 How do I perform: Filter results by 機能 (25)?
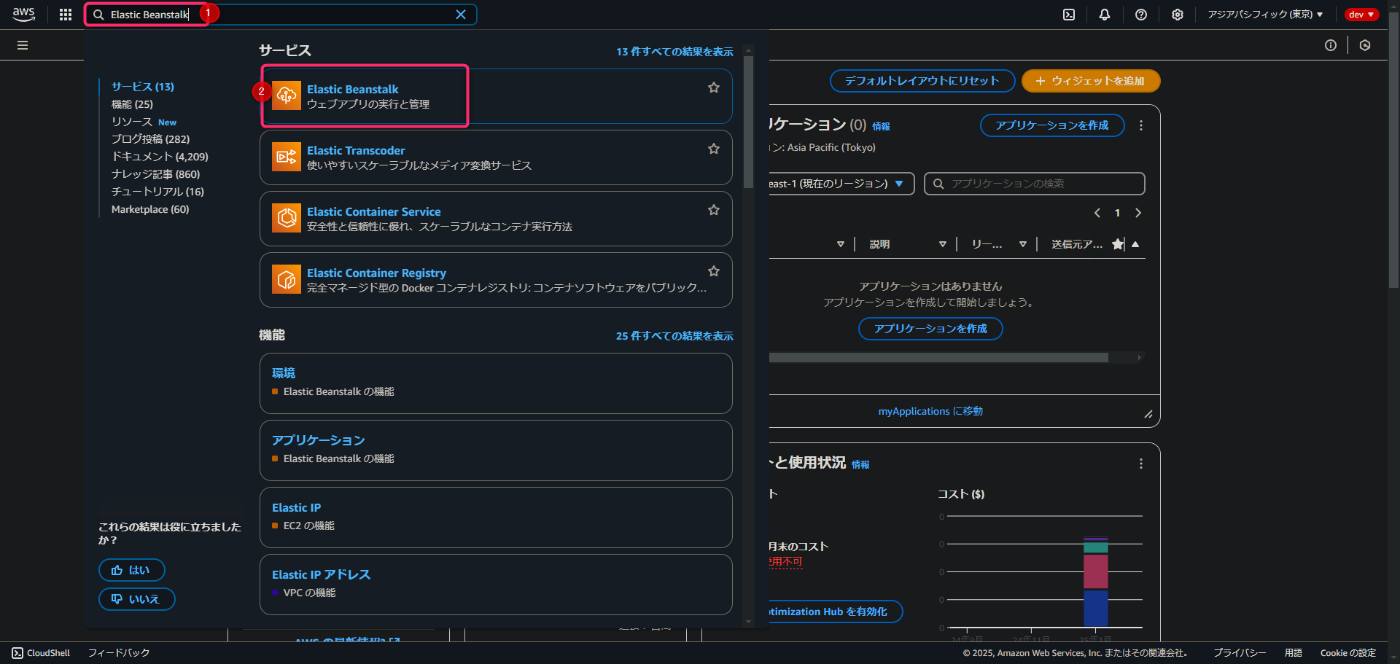pos(132,104)
